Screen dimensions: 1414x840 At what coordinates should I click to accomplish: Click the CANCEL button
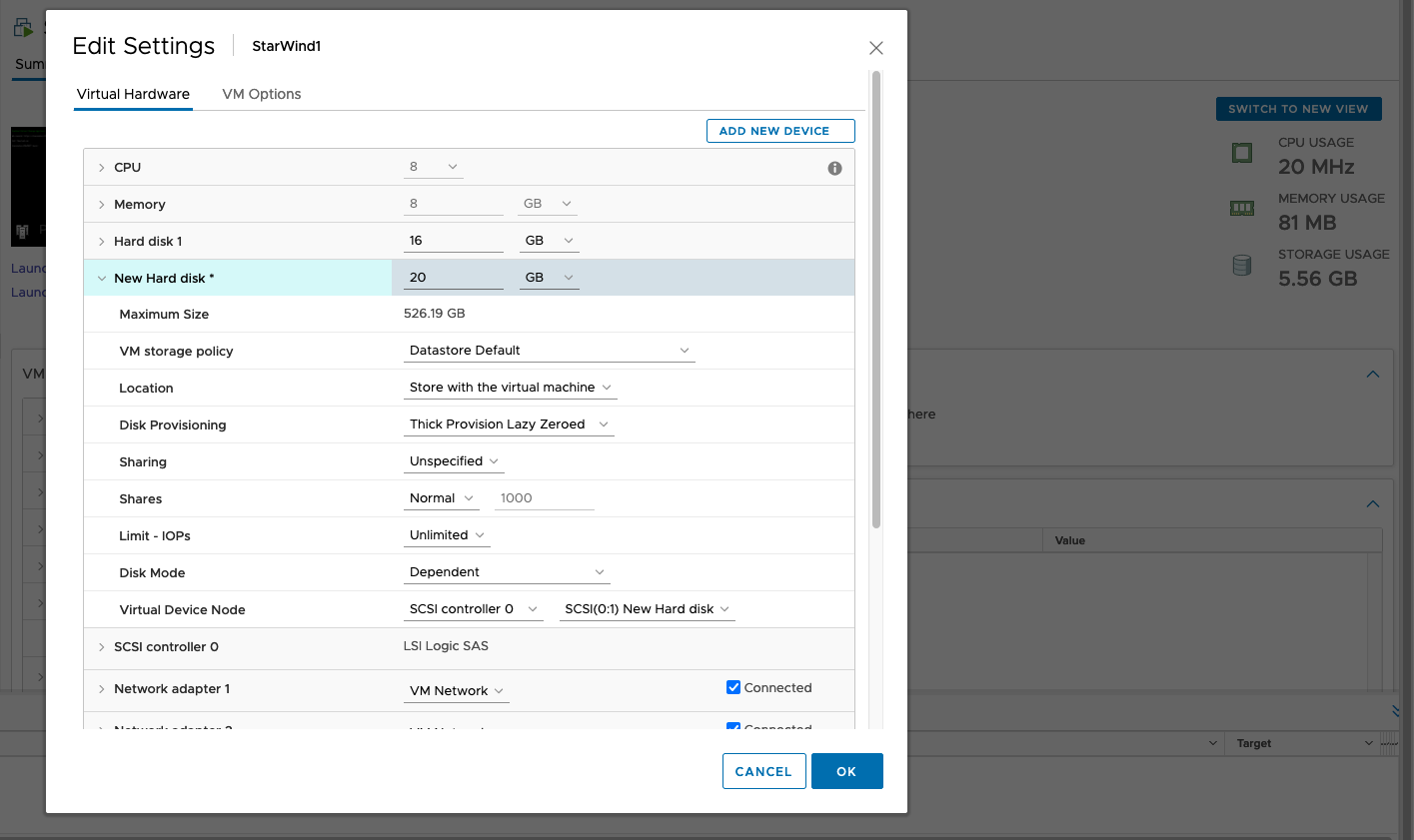point(763,771)
